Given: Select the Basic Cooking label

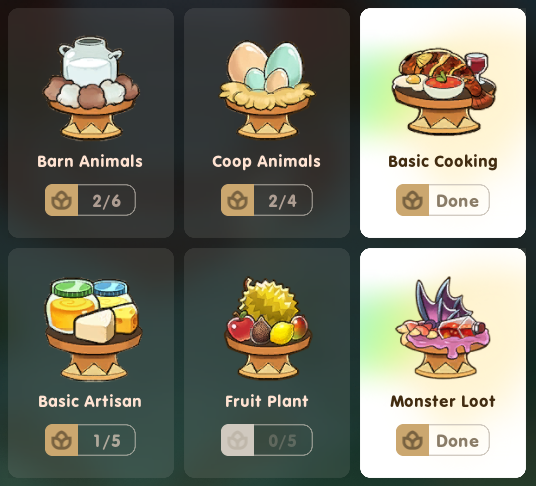Looking at the screenshot, I should (x=443, y=161).
